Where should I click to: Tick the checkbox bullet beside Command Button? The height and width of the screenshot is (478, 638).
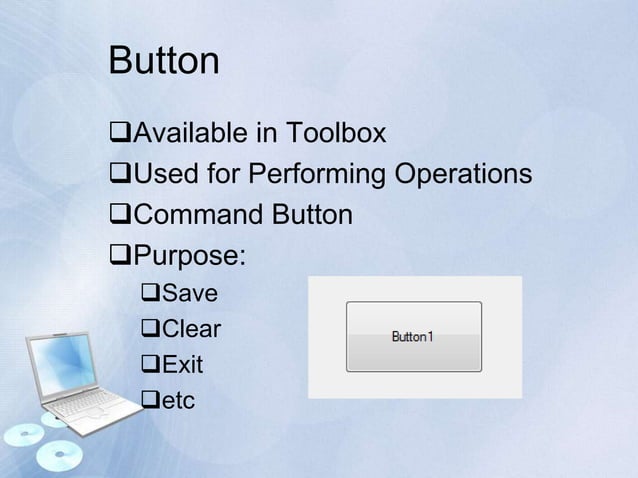pyautogui.click(x=120, y=214)
